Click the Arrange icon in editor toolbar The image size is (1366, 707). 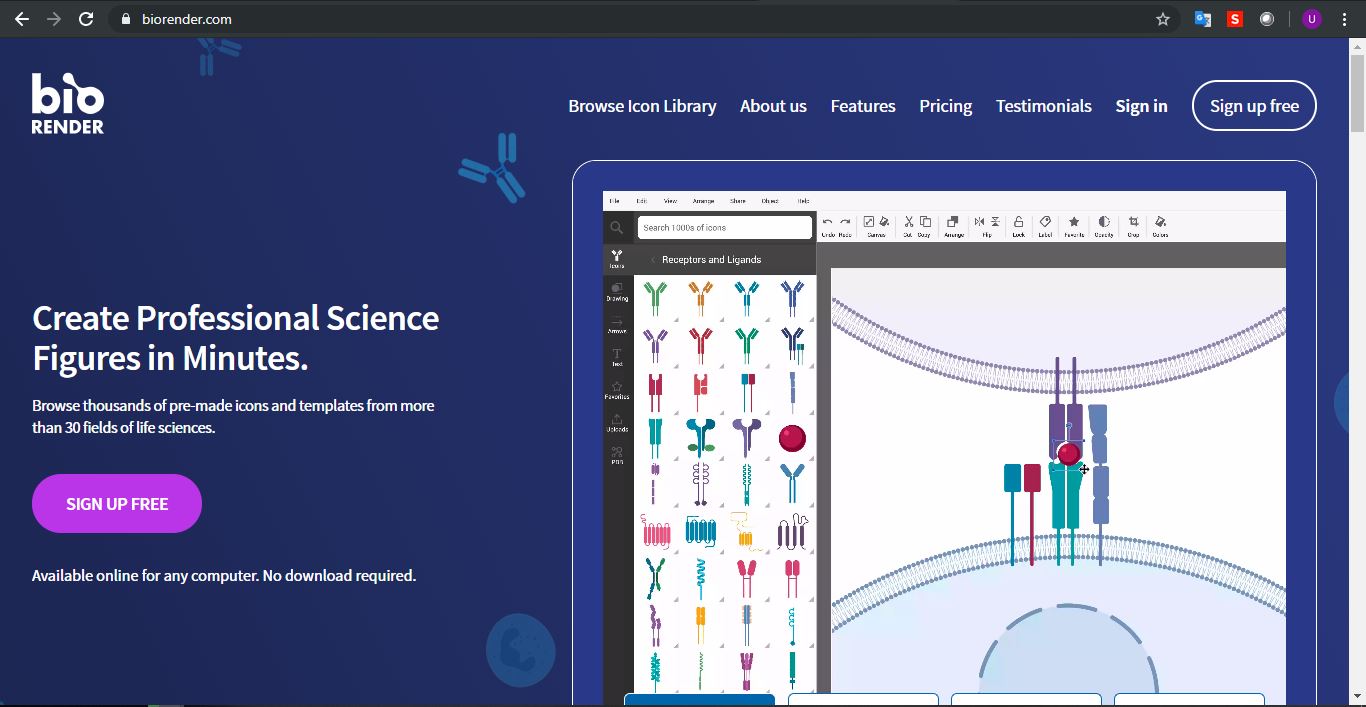coord(953,222)
